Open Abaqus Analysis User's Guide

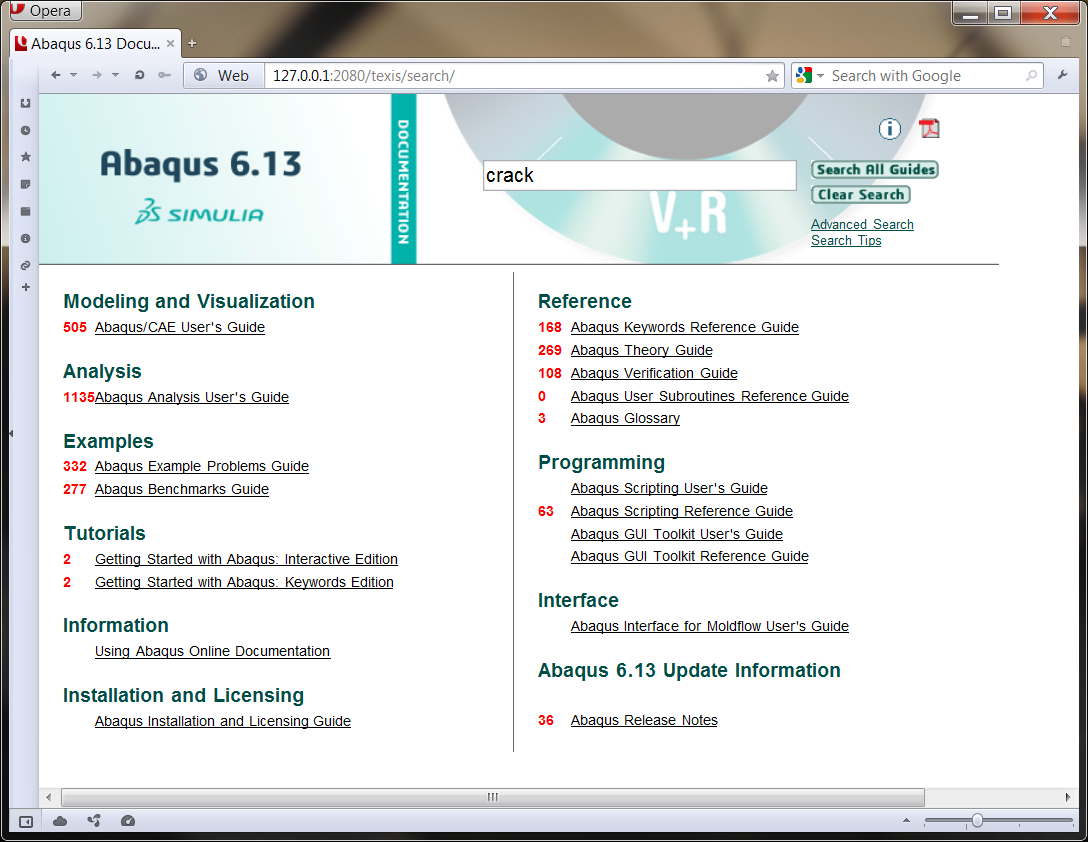192,397
